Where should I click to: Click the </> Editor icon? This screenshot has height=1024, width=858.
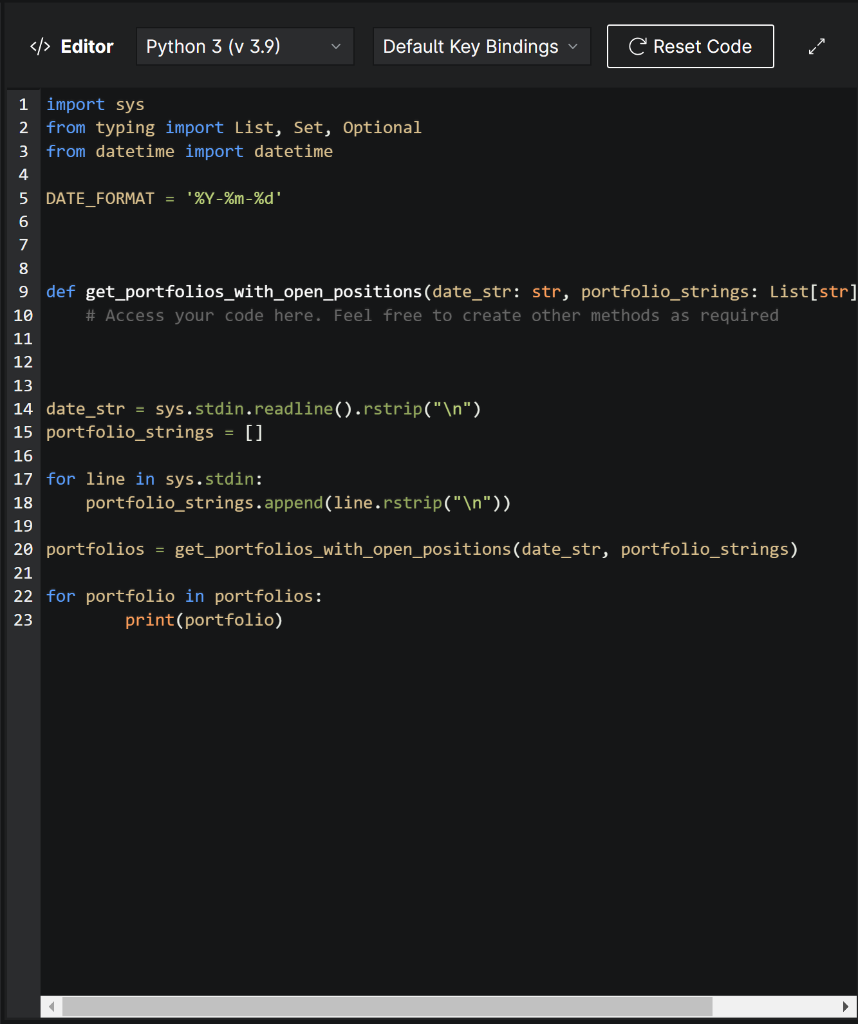point(39,46)
